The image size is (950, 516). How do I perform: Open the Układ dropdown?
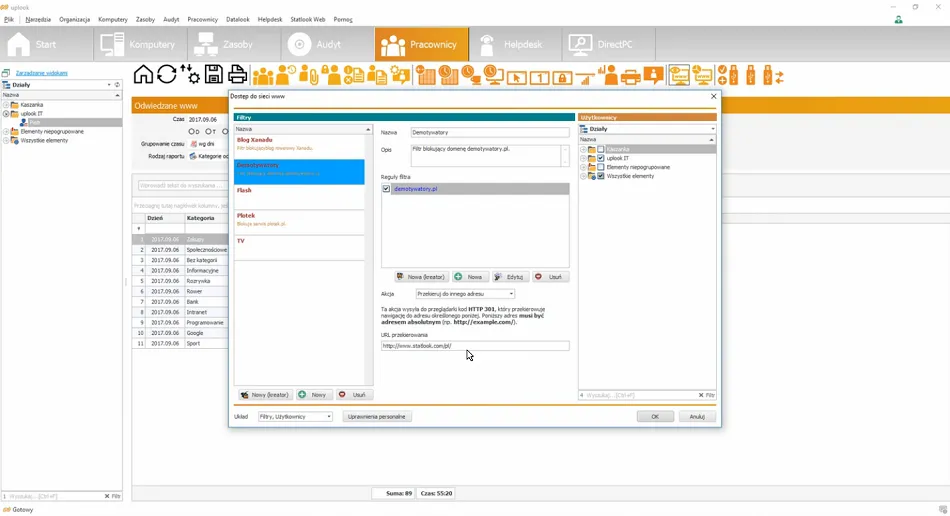click(295, 416)
